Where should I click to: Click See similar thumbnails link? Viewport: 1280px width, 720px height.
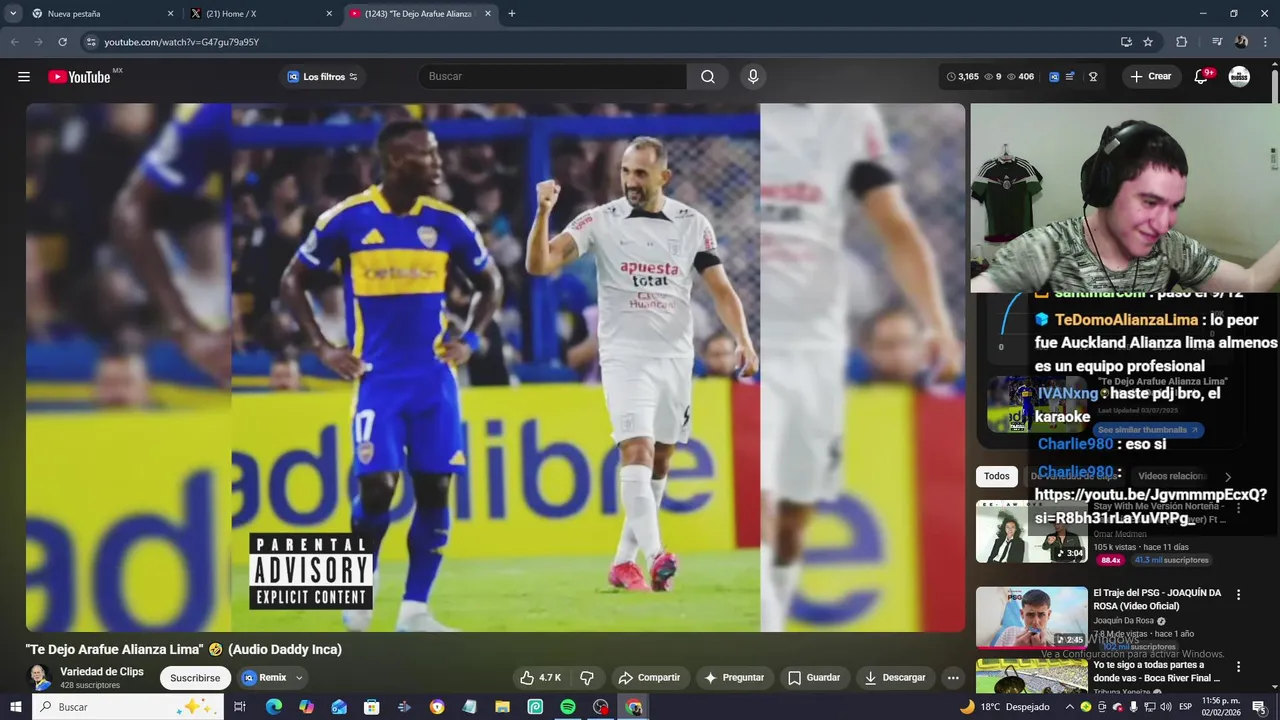pyautogui.click(x=1148, y=430)
